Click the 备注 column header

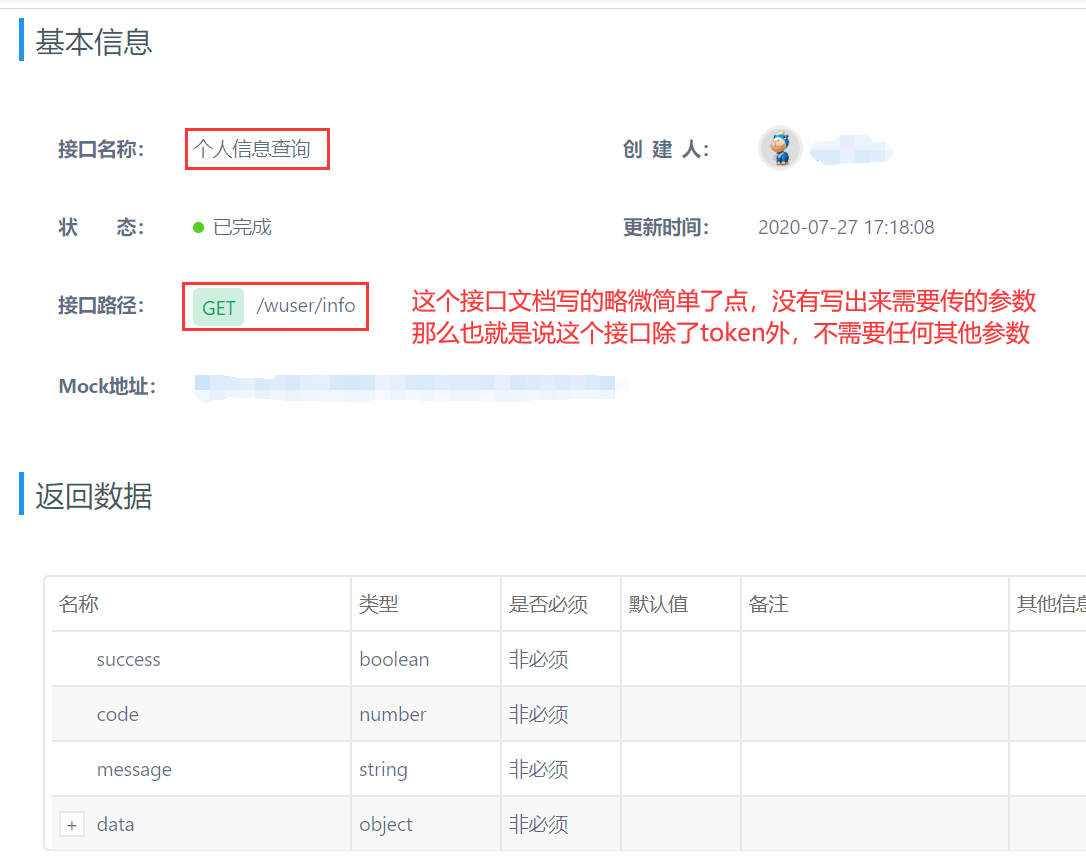click(765, 604)
